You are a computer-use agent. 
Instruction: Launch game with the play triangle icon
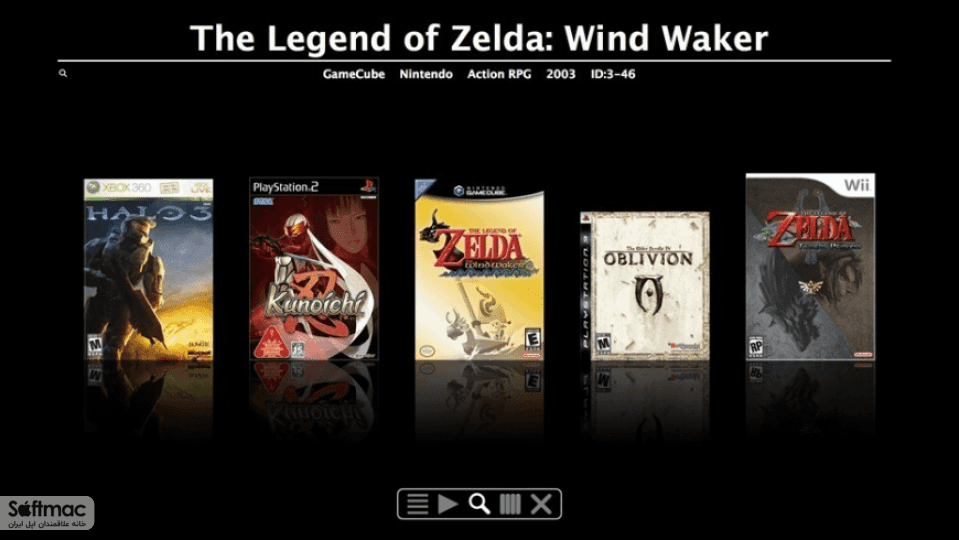point(448,504)
